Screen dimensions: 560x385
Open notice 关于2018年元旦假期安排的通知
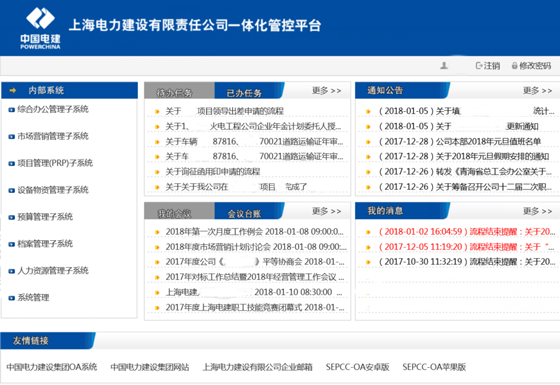464,157
